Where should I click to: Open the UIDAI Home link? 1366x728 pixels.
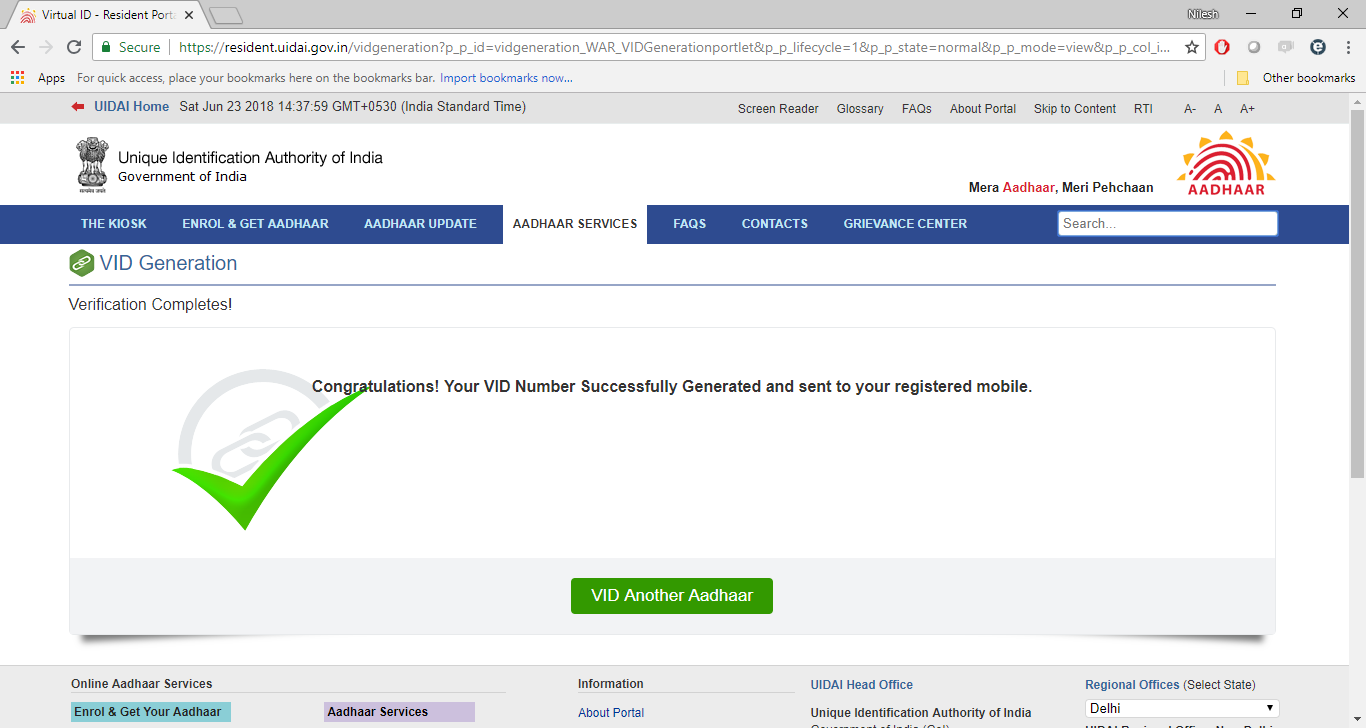click(x=131, y=107)
